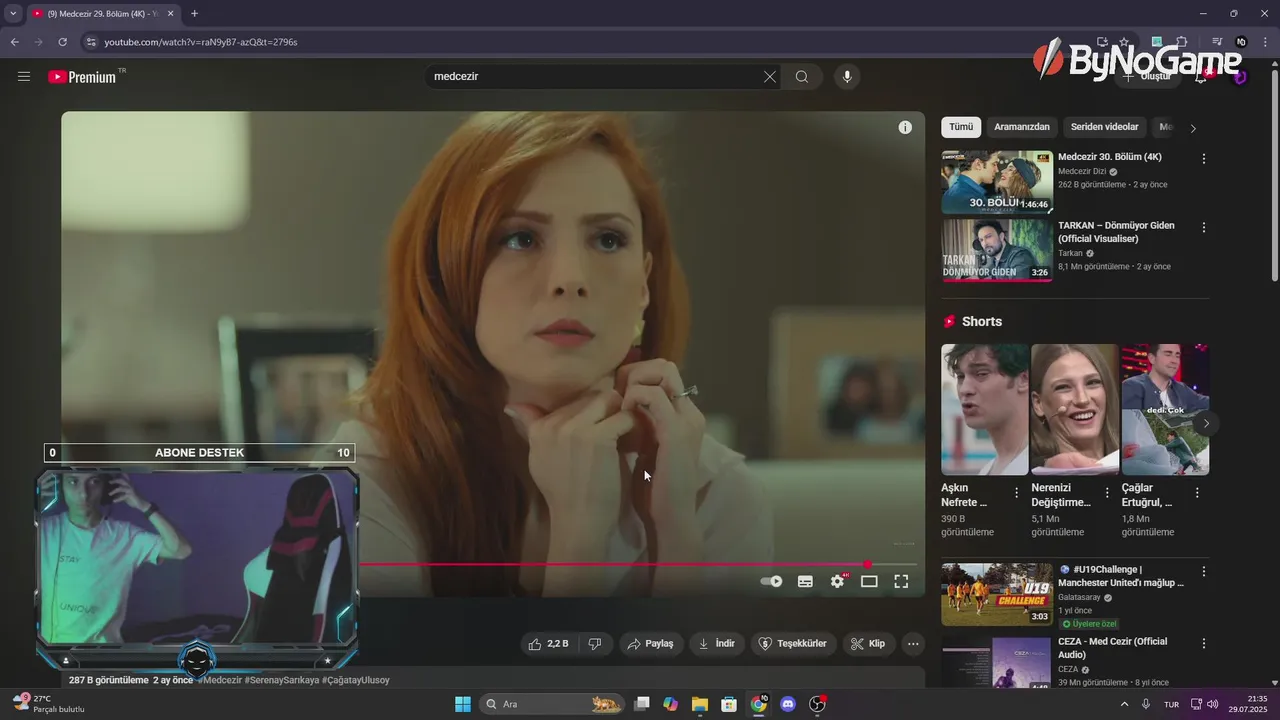Screen dimensions: 1280x720
Task: Download the video with İndir
Action: 716,644
